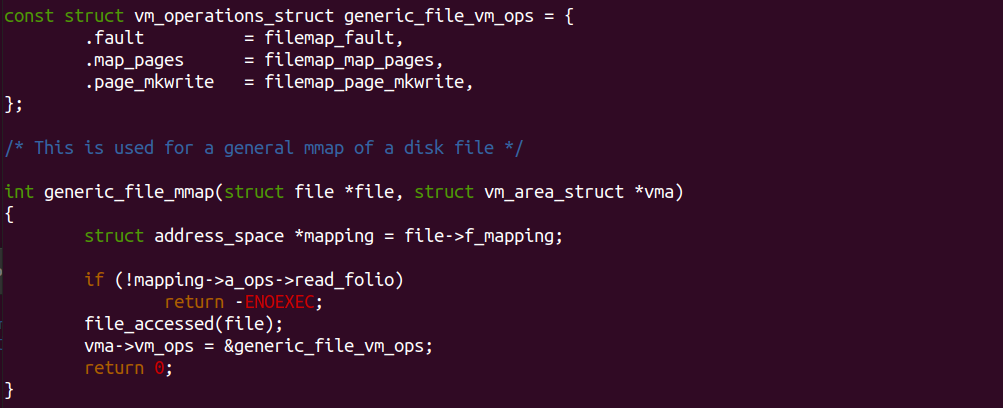Click the if keyword in the condition
This screenshot has width=1003, height=408.
pos(94,280)
